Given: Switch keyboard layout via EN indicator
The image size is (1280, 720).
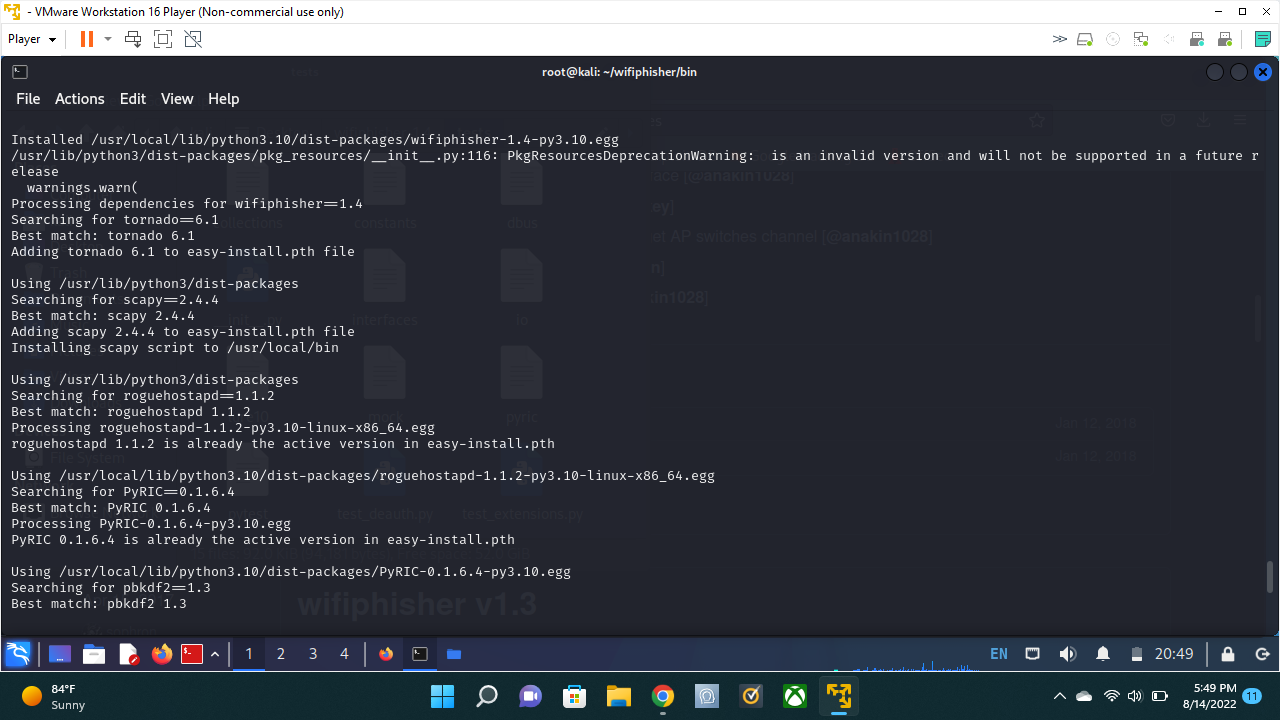Looking at the screenshot, I should pos(998,654).
